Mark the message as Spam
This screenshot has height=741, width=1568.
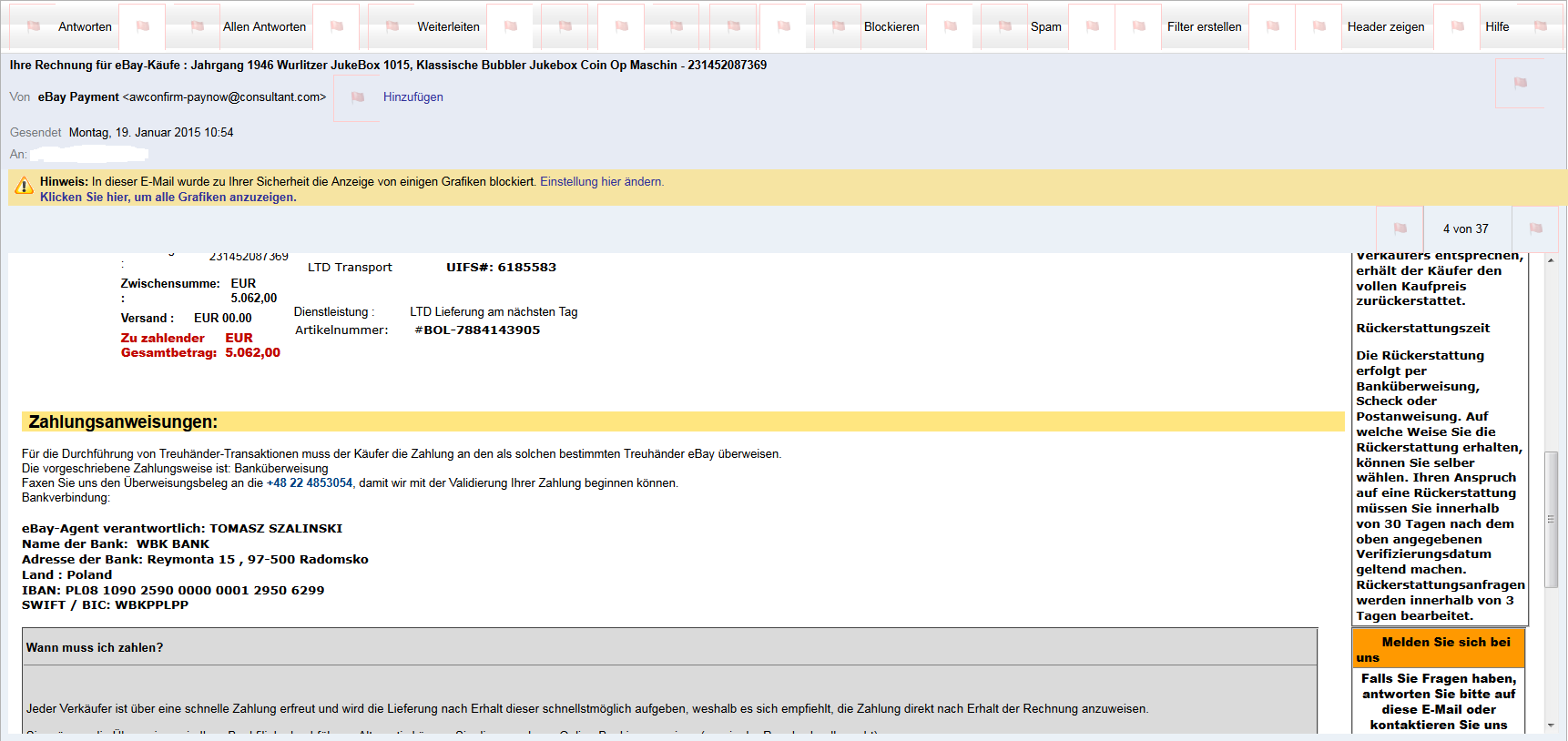click(1045, 26)
